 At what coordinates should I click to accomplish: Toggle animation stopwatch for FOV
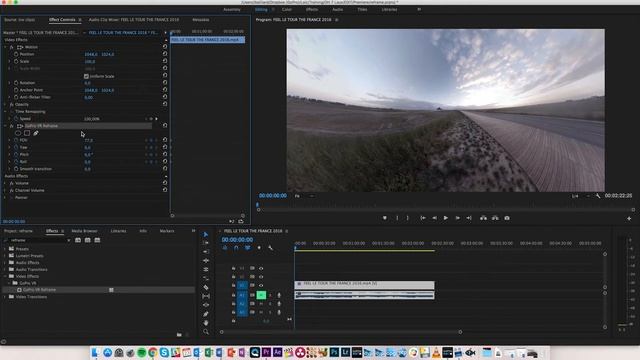[16, 140]
